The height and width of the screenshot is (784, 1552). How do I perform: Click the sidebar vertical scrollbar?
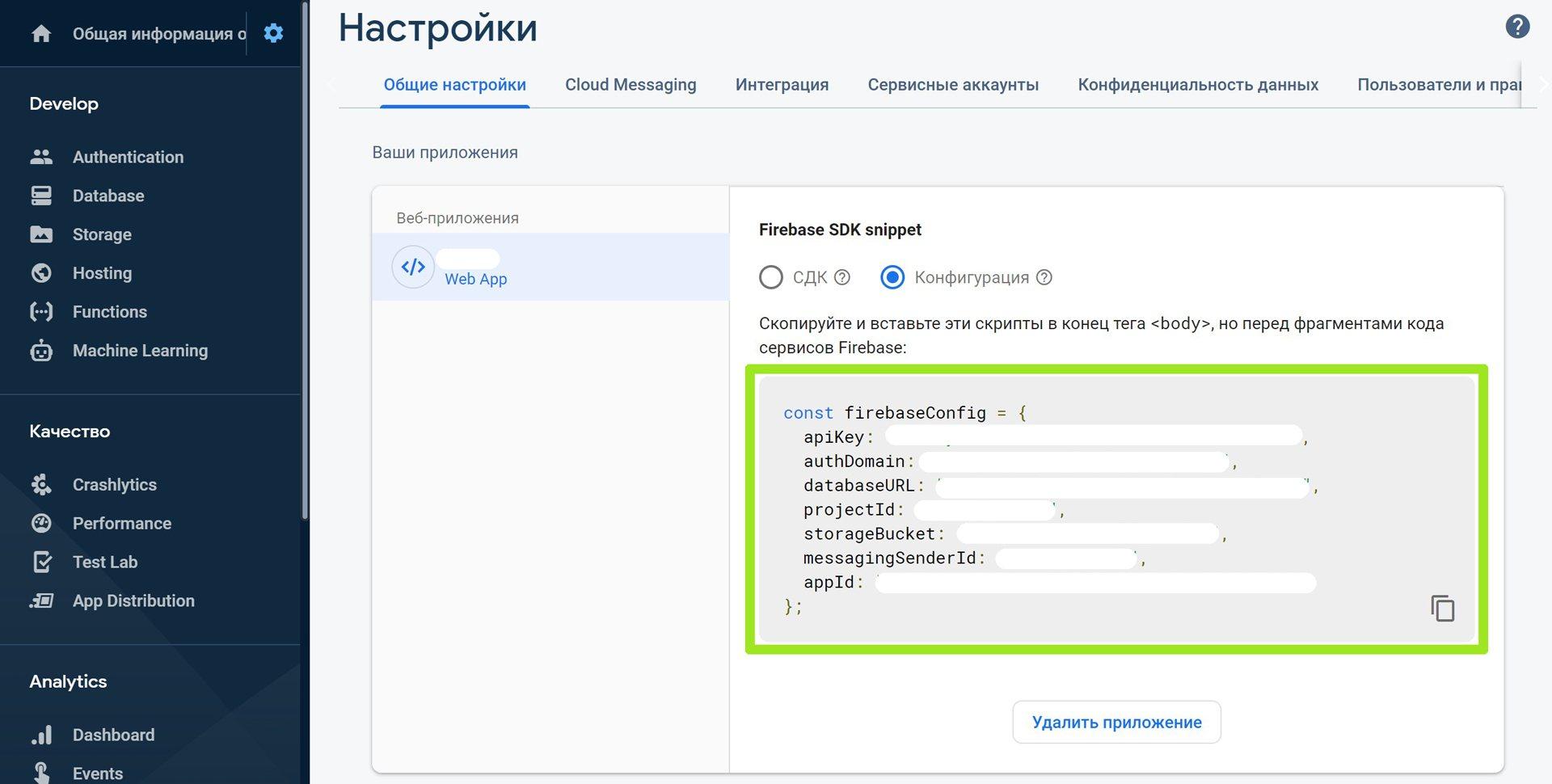(305, 259)
